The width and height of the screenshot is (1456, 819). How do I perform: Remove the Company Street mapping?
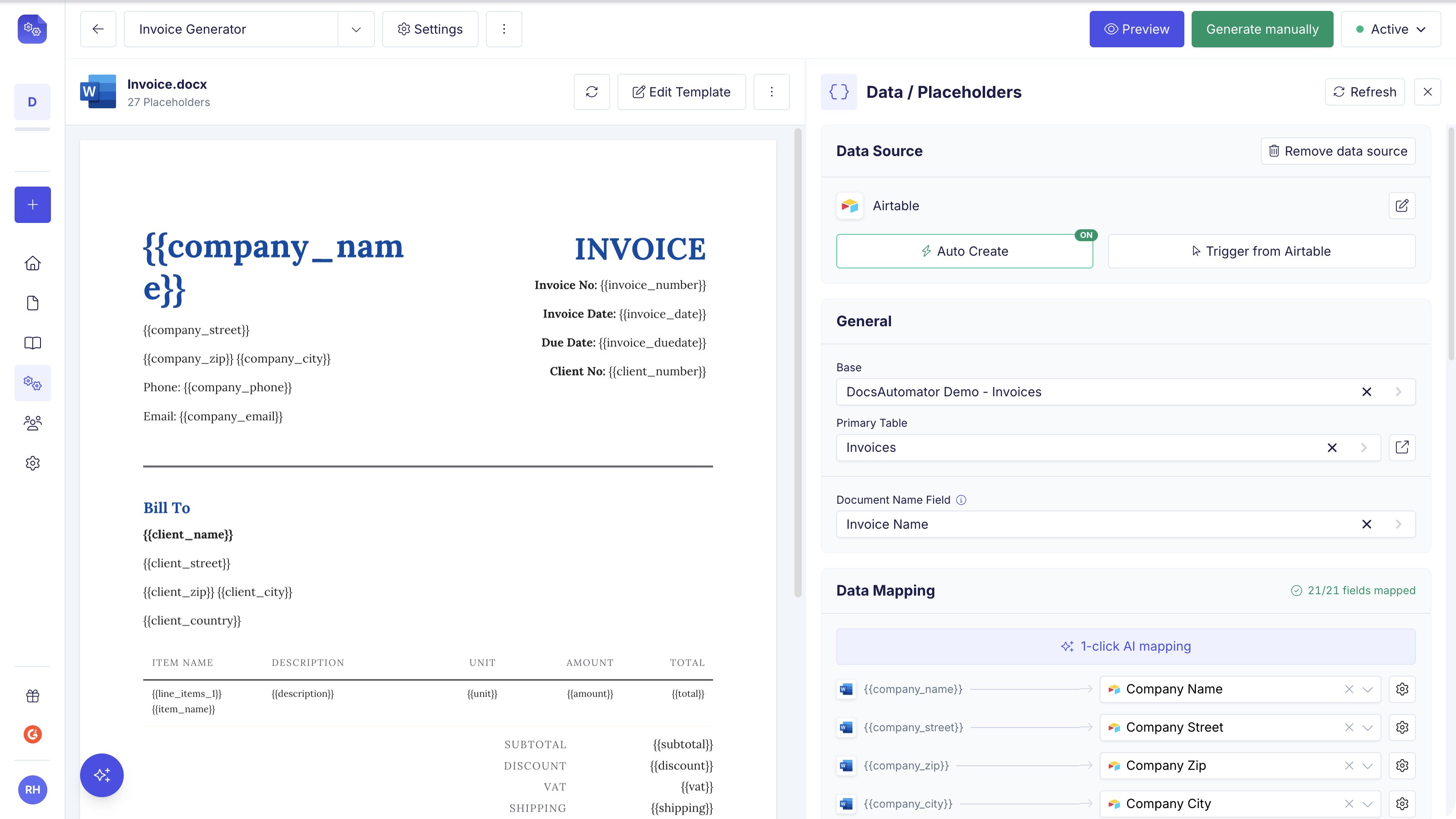(x=1349, y=728)
